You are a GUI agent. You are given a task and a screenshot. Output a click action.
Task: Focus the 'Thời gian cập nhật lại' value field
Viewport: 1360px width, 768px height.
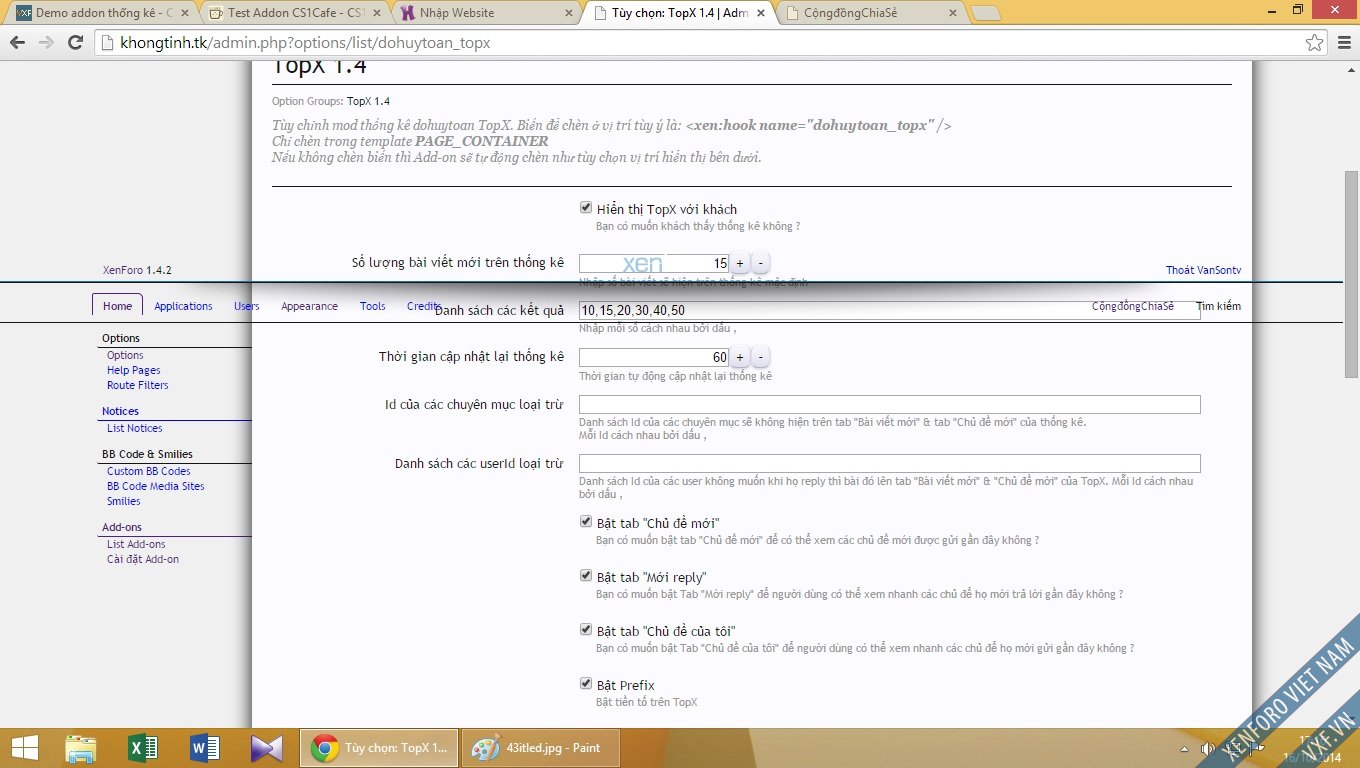coord(654,357)
